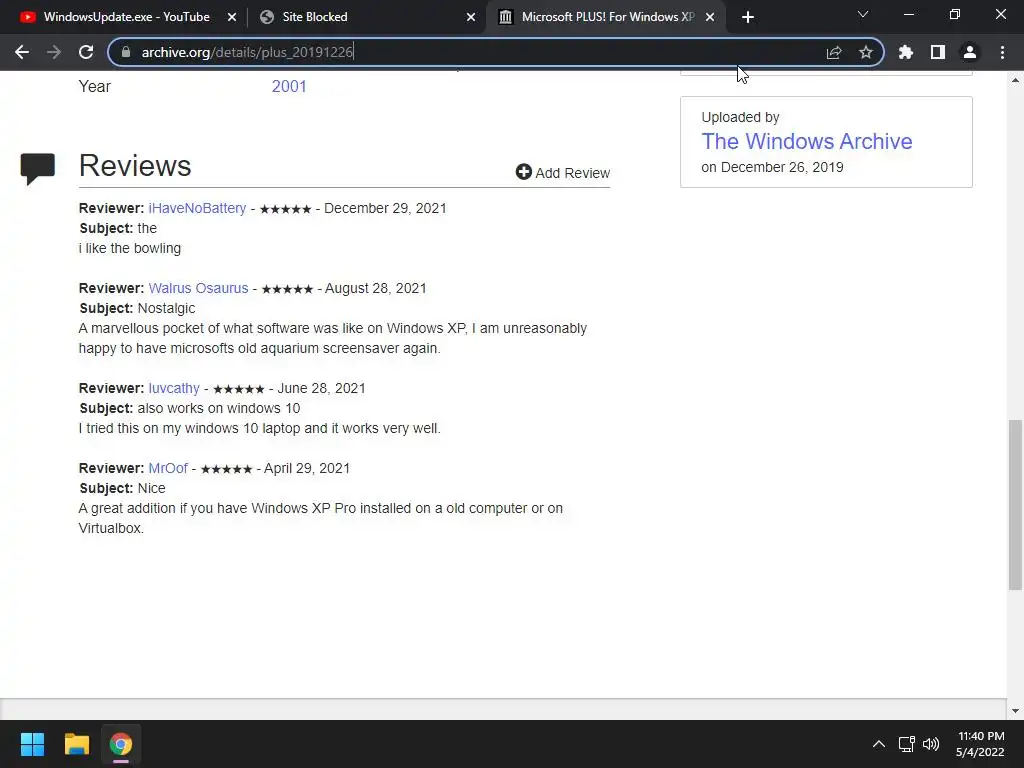
Task: Open reviewer MrOof profile
Action: (x=168, y=468)
